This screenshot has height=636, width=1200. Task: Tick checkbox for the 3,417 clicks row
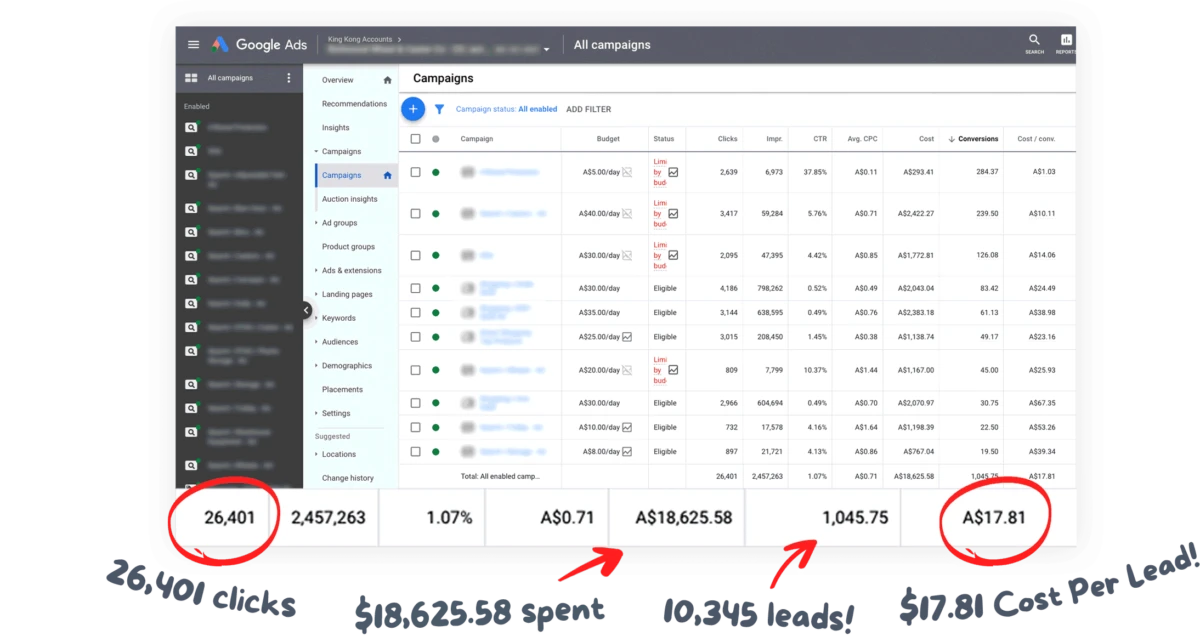416,213
